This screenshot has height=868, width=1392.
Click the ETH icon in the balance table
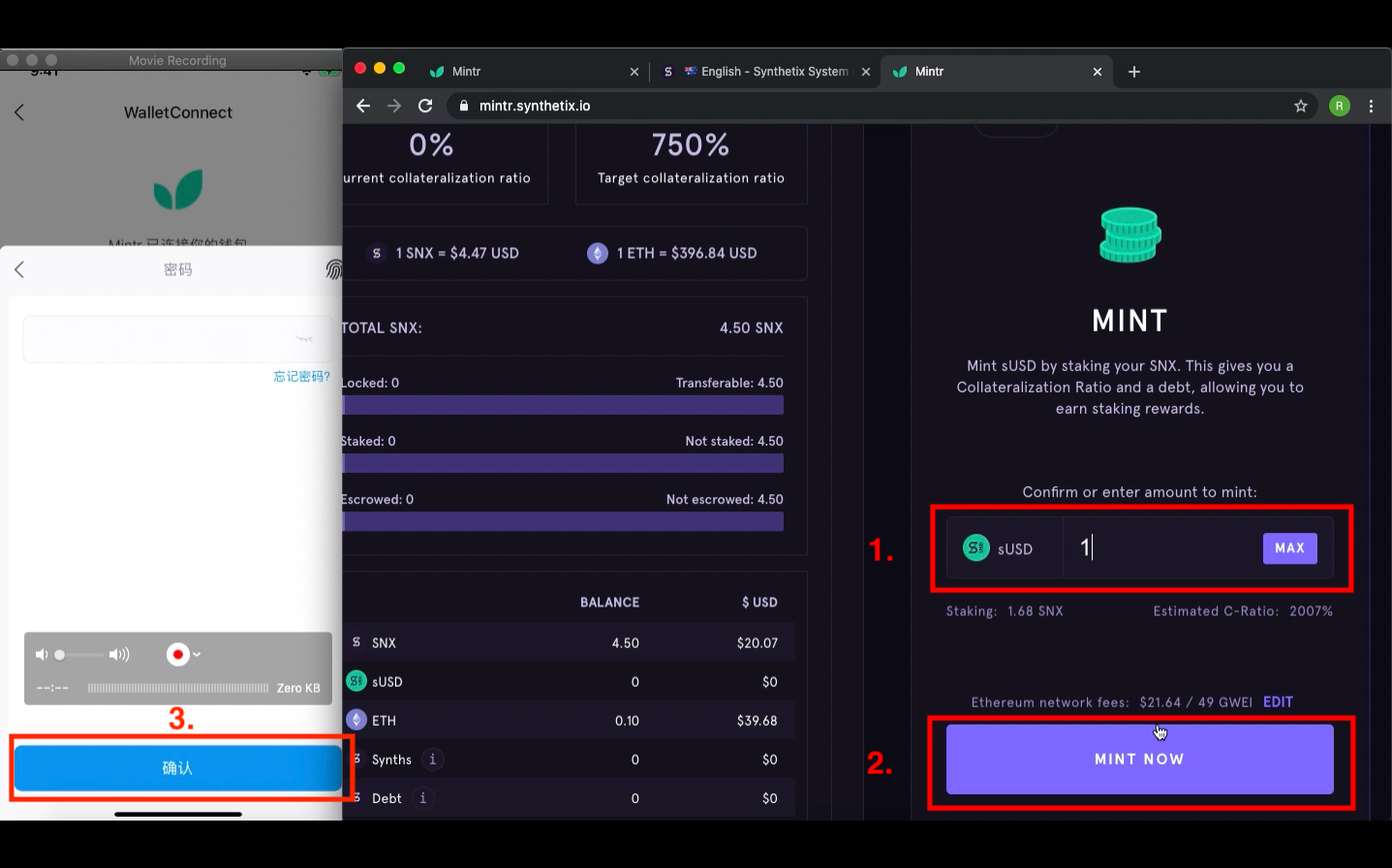[356, 720]
